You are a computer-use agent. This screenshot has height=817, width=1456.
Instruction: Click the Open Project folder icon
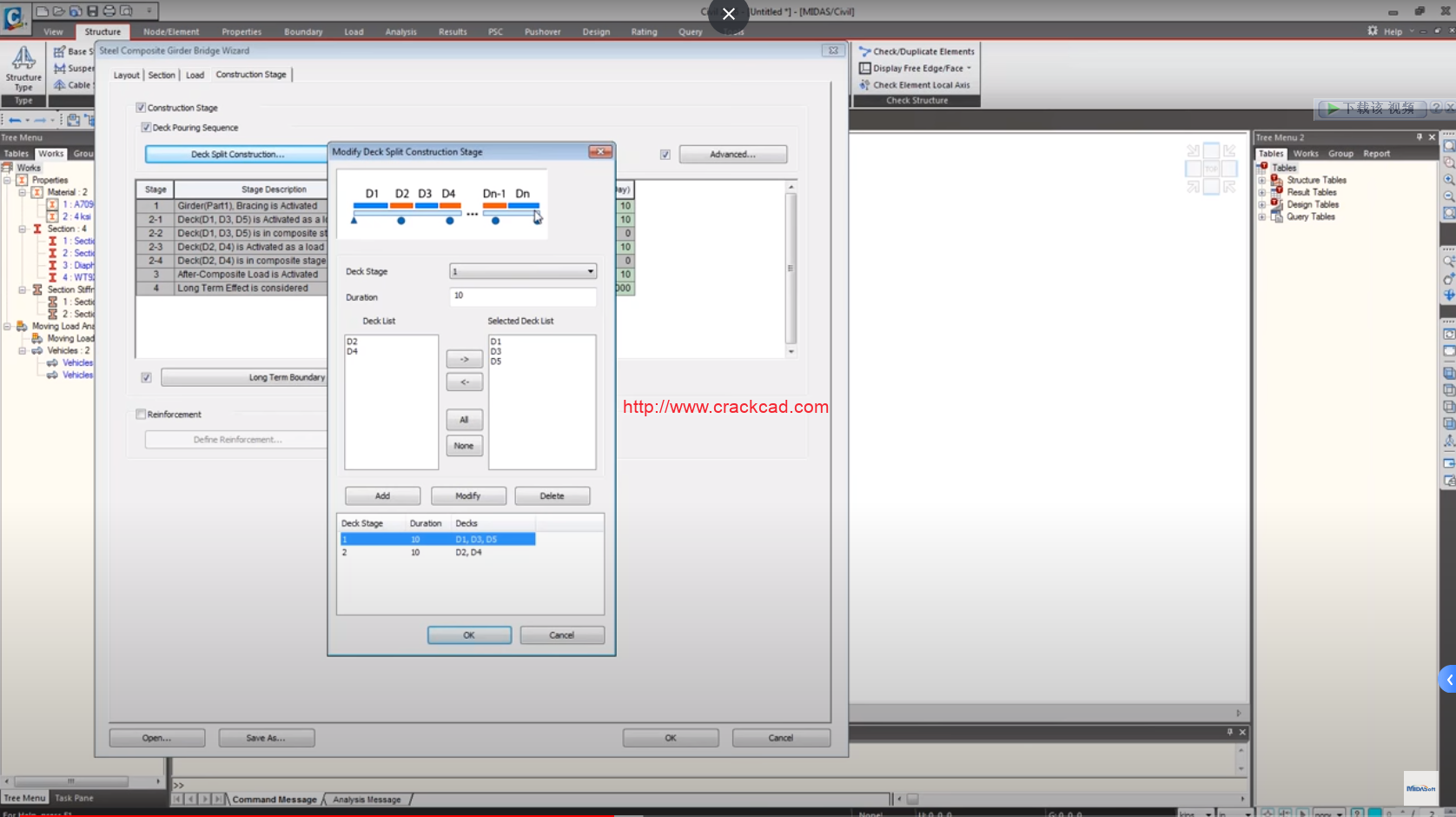[58, 11]
